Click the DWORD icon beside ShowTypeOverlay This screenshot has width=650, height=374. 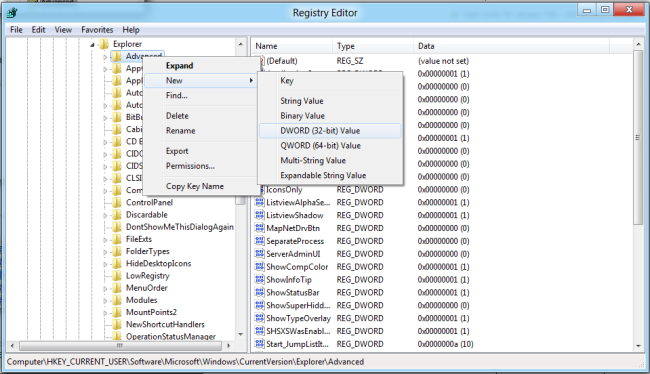click(x=260, y=318)
